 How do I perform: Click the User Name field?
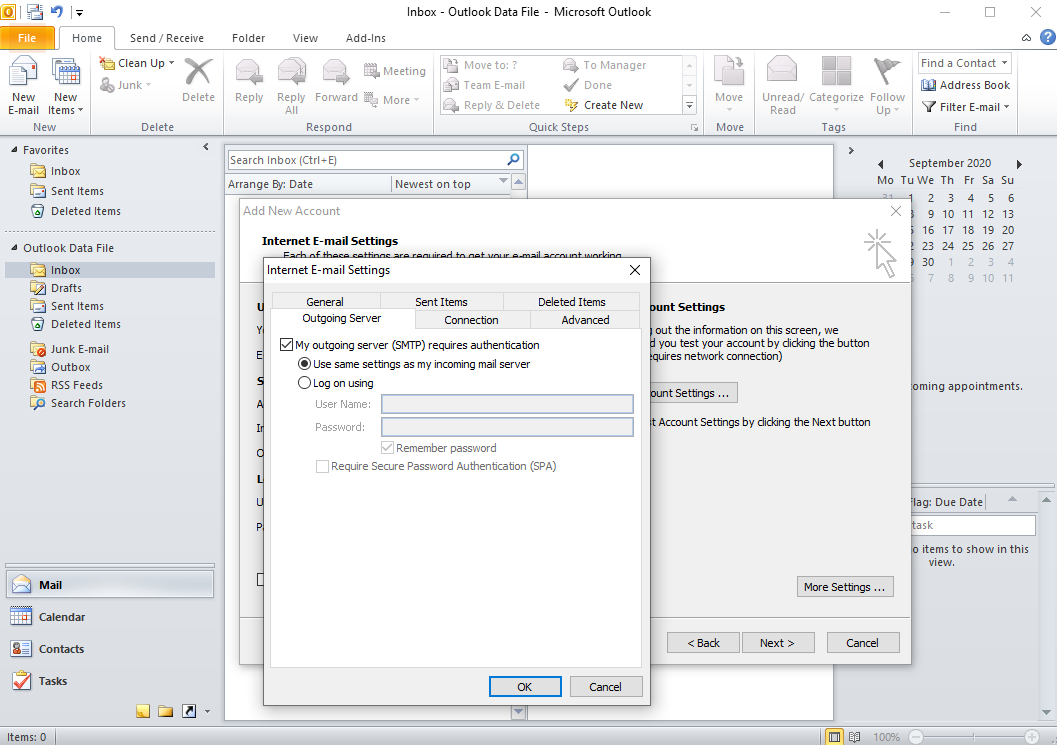click(x=507, y=404)
